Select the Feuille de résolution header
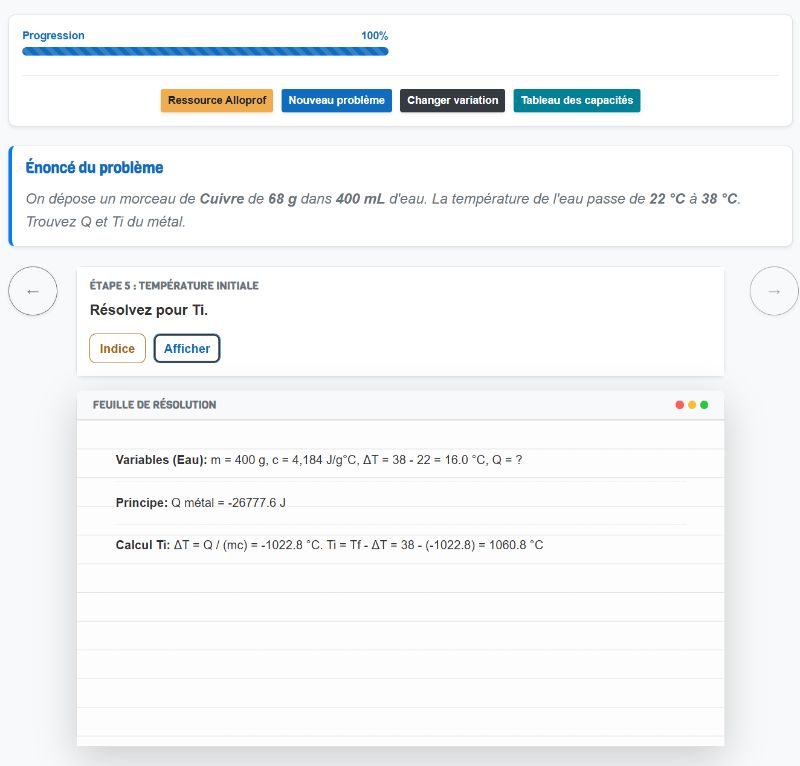This screenshot has width=800, height=766. point(154,404)
